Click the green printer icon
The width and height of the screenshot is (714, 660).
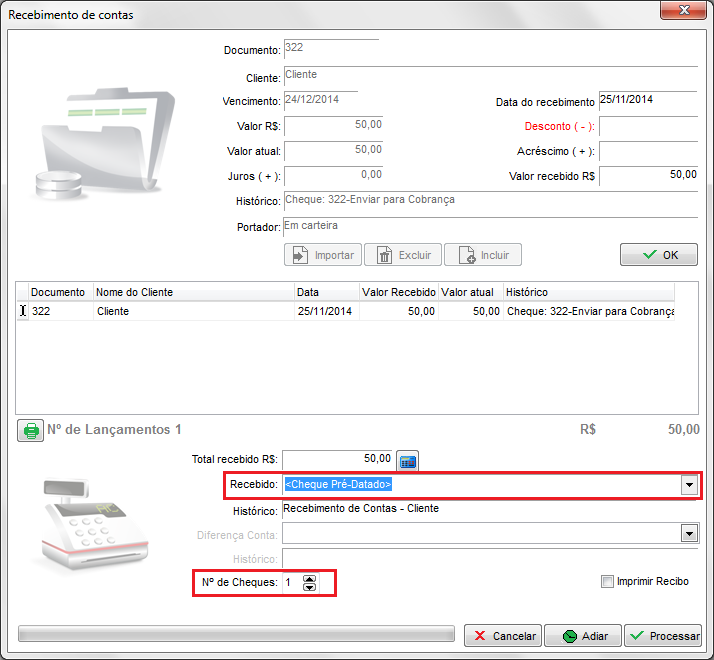click(31, 431)
